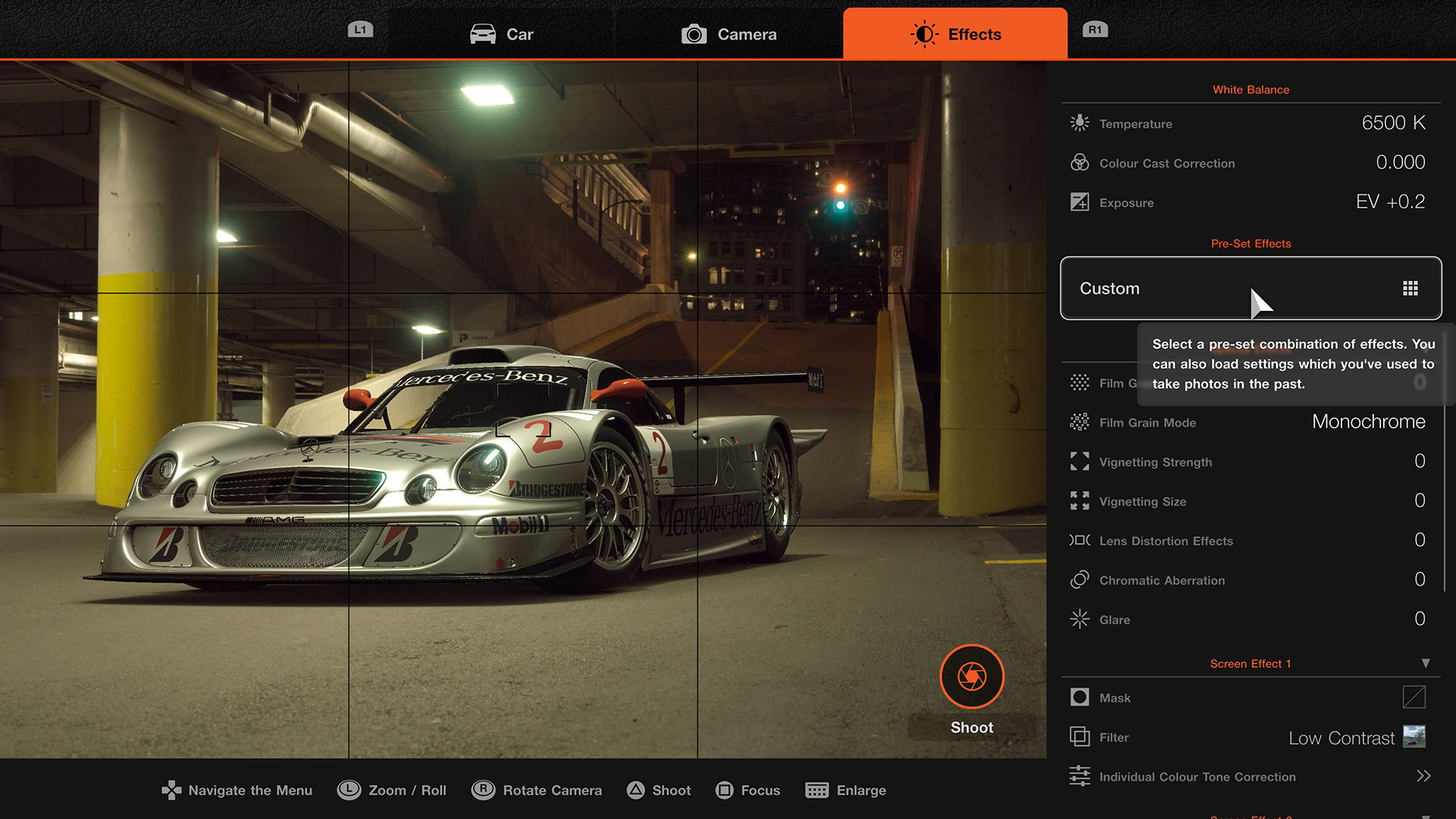1456x819 pixels.
Task: Expand the Pre-Set Effects grid view
Action: coord(1411,288)
